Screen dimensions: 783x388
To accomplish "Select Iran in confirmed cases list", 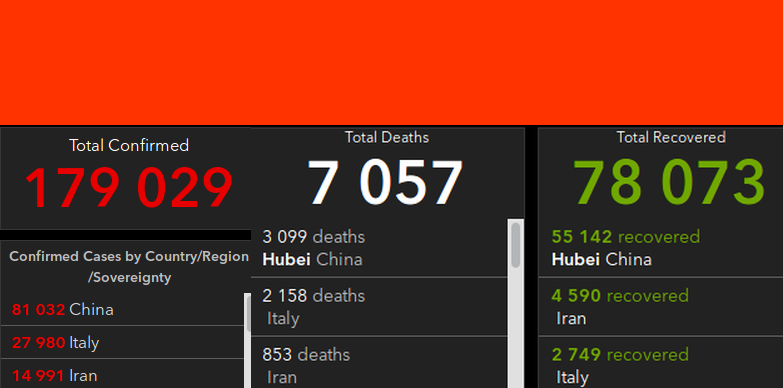I will click(122, 374).
